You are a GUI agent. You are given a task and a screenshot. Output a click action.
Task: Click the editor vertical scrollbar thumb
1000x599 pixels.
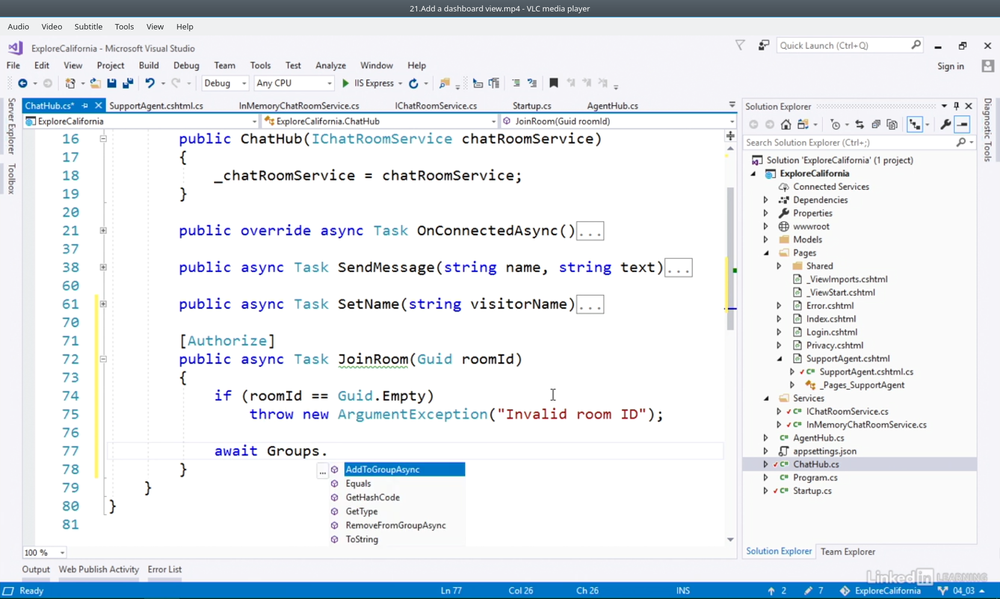pos(731,258)
